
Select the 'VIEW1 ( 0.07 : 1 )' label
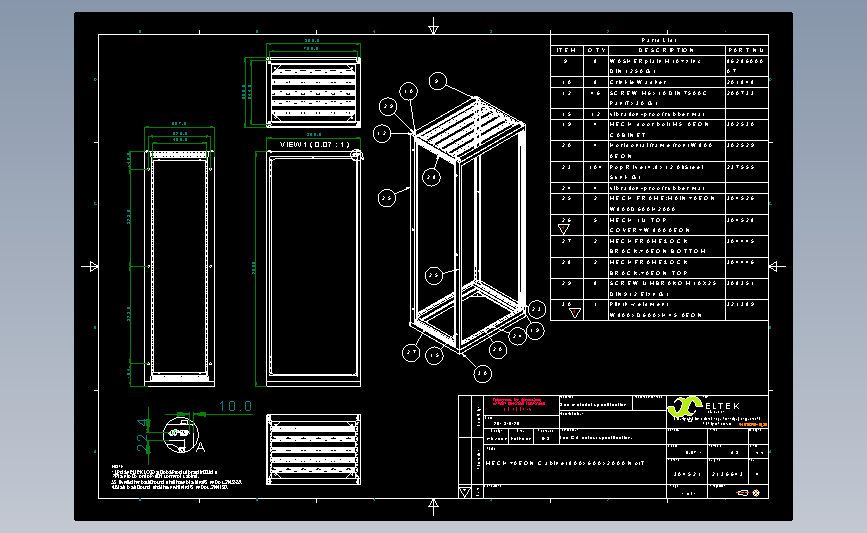(315, 144)
